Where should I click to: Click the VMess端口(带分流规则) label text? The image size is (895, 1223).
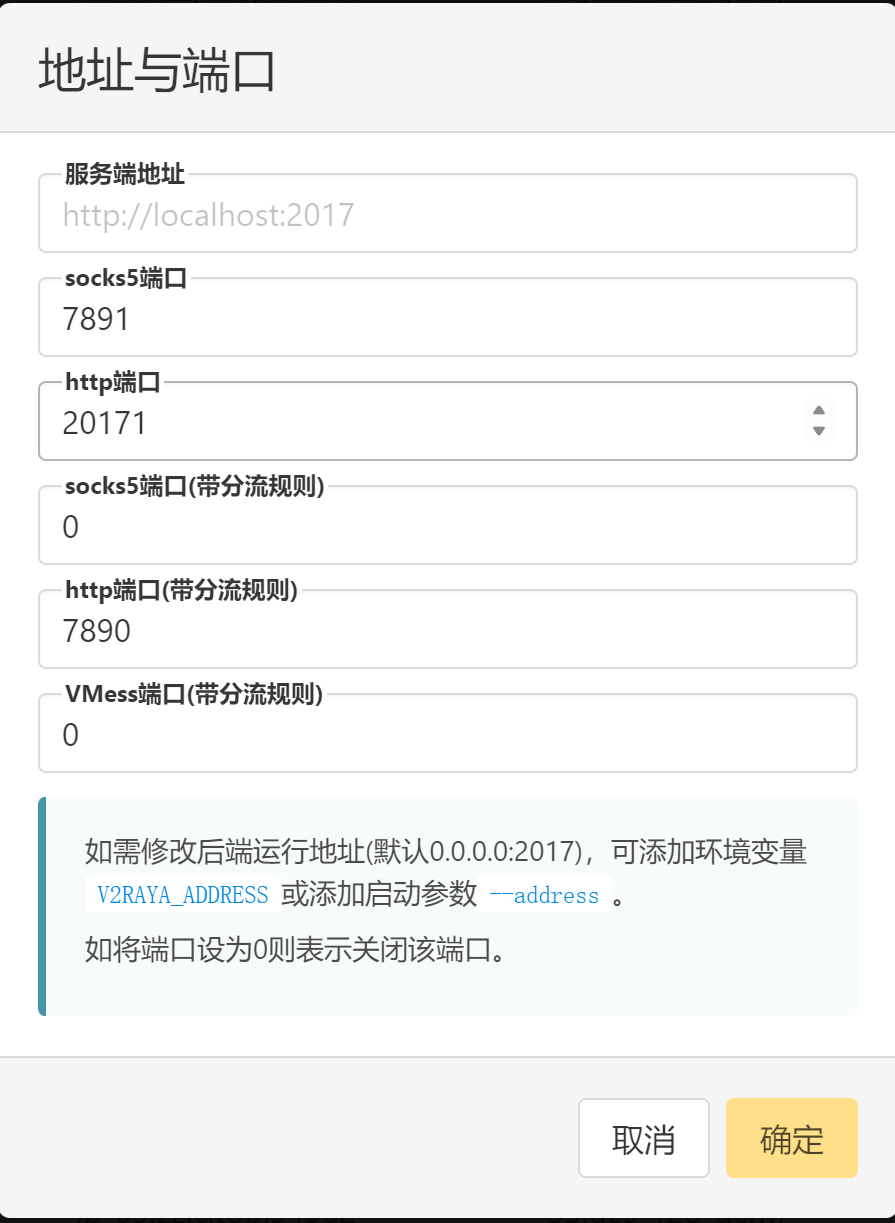click(193, 694)
